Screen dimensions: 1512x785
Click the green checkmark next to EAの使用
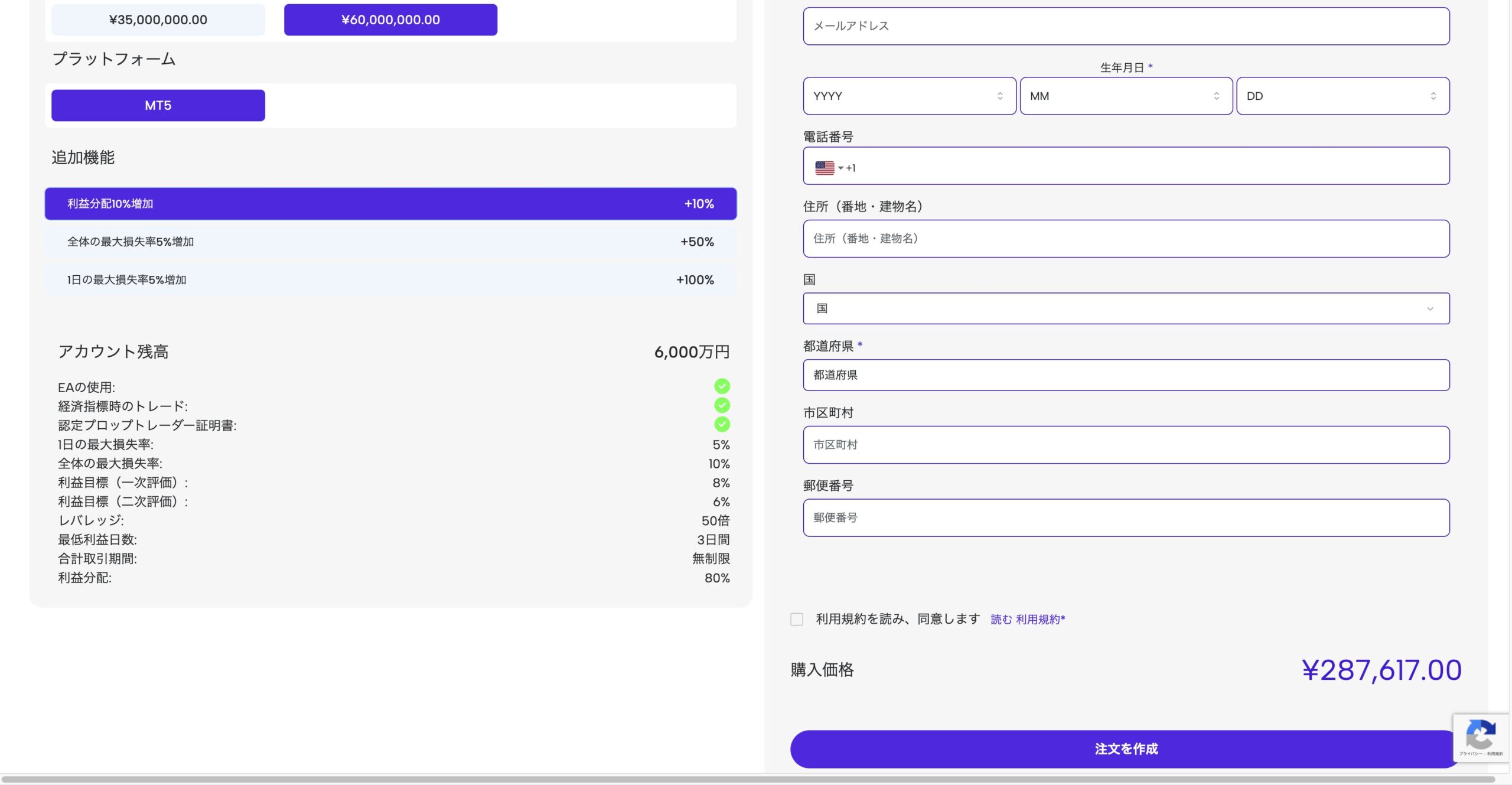click(722, 386)
